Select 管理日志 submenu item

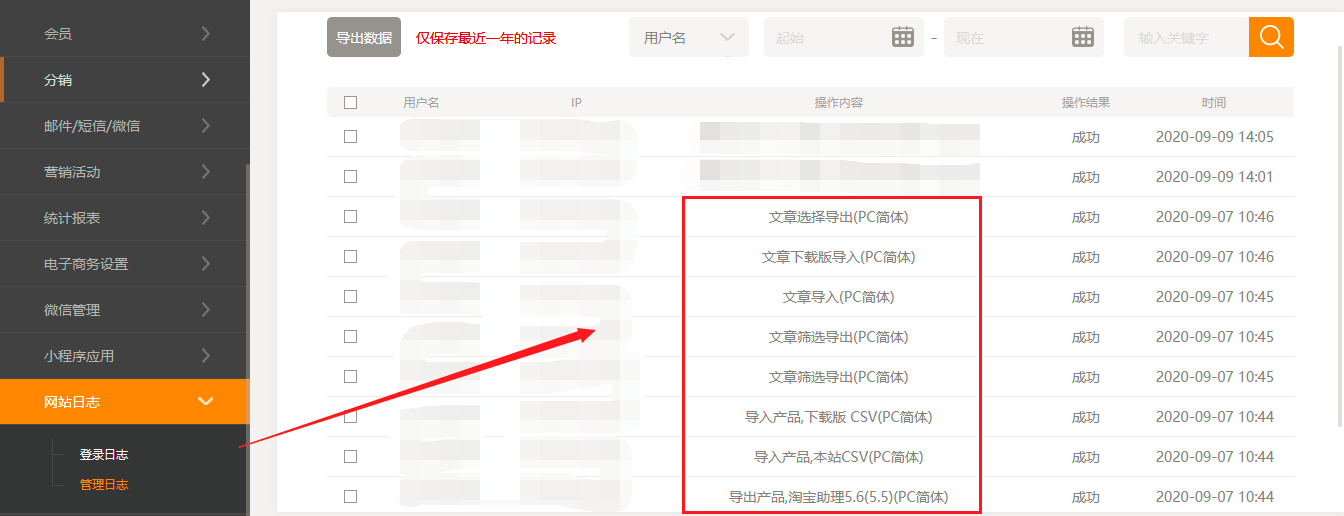[x=104, y=485]
